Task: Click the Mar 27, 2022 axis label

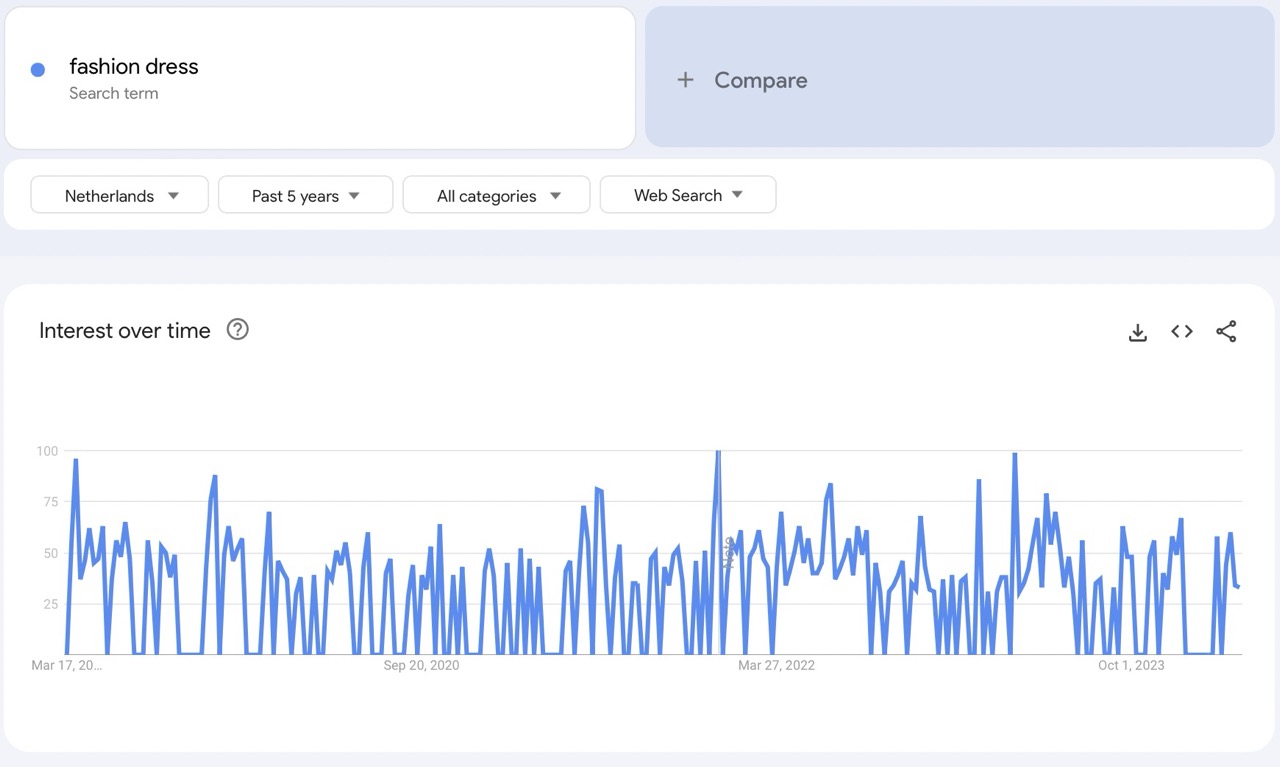Action: pos(777,665)
